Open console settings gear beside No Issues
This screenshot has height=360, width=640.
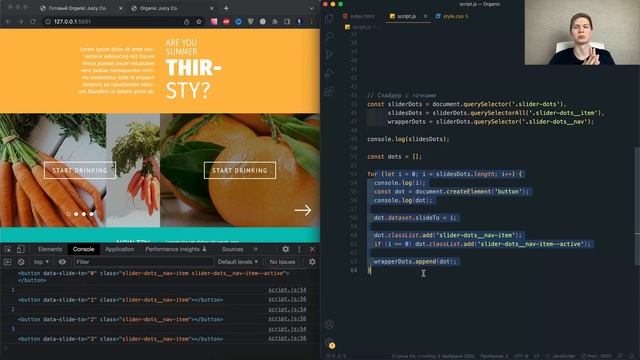pyautogui.click(x=312, y=262)
